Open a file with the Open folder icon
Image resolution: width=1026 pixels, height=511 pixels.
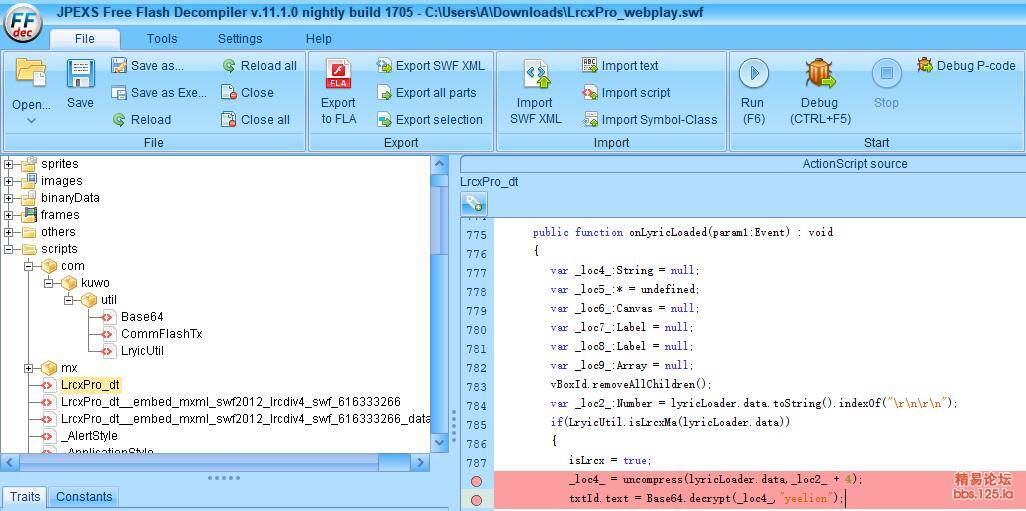pyautogui.click(x=31, y=73)
